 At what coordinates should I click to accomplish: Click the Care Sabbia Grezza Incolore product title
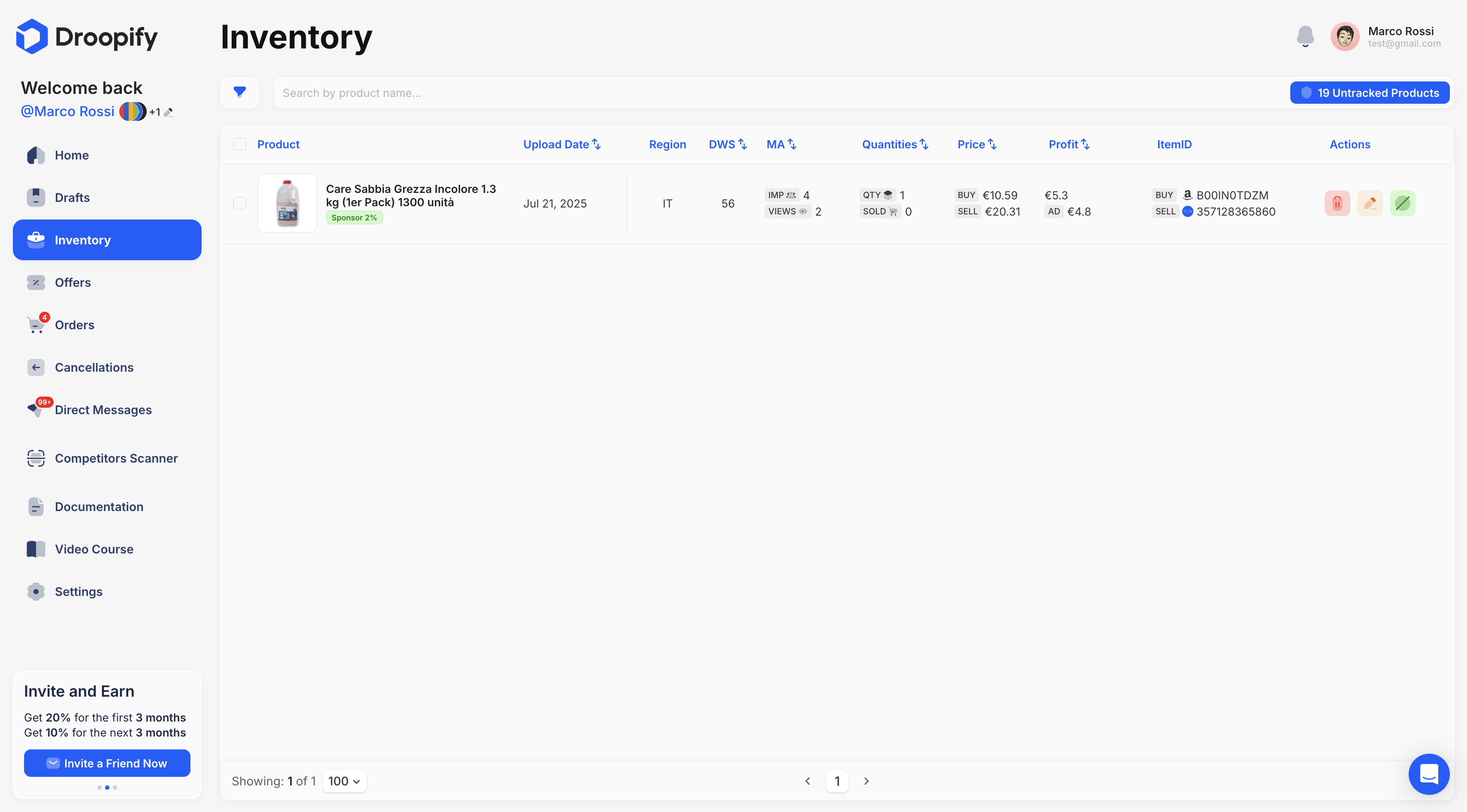[x=411, y=196]
